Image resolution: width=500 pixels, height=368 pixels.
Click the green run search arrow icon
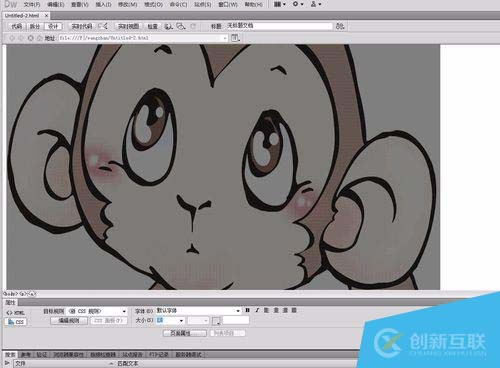7,363
